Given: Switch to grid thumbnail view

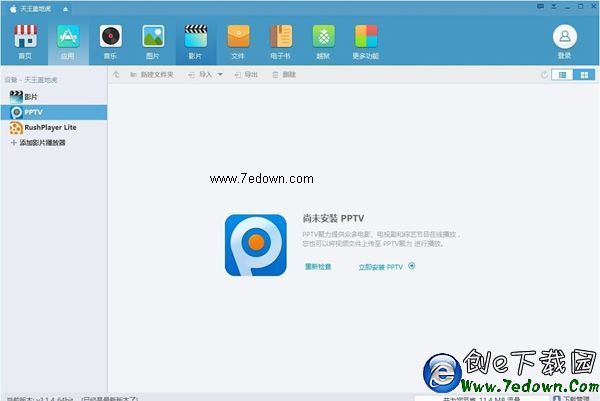Looking at the screenshot, I should (x=584, y=75).
